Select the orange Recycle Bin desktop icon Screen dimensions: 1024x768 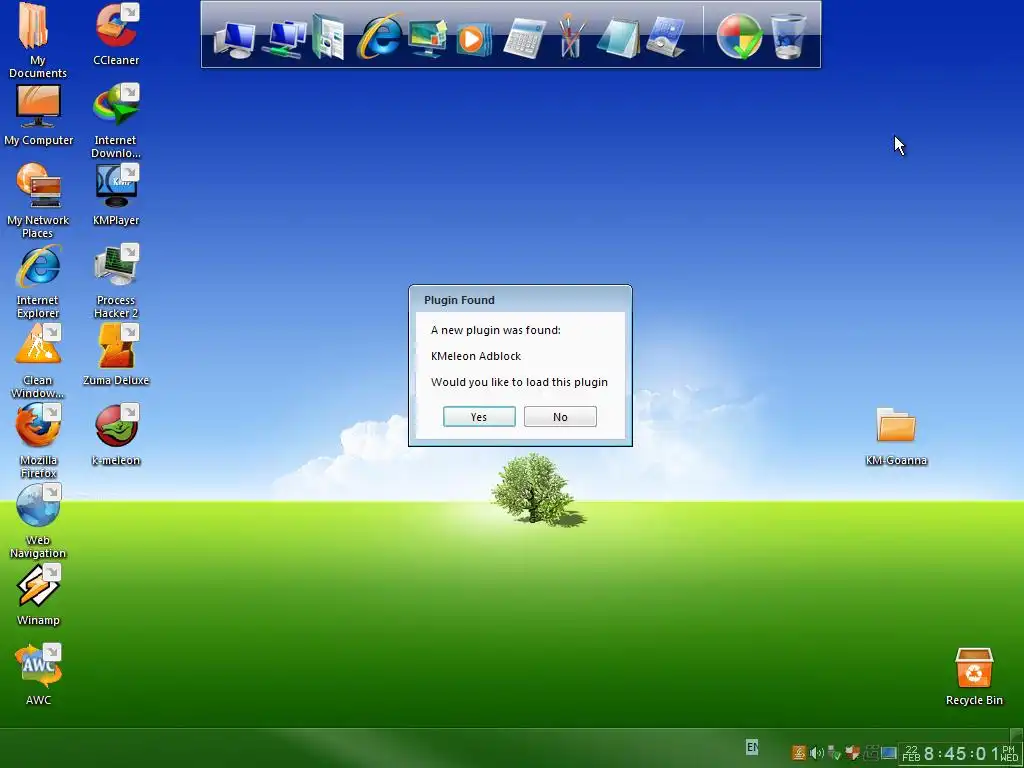coord(974,677)
